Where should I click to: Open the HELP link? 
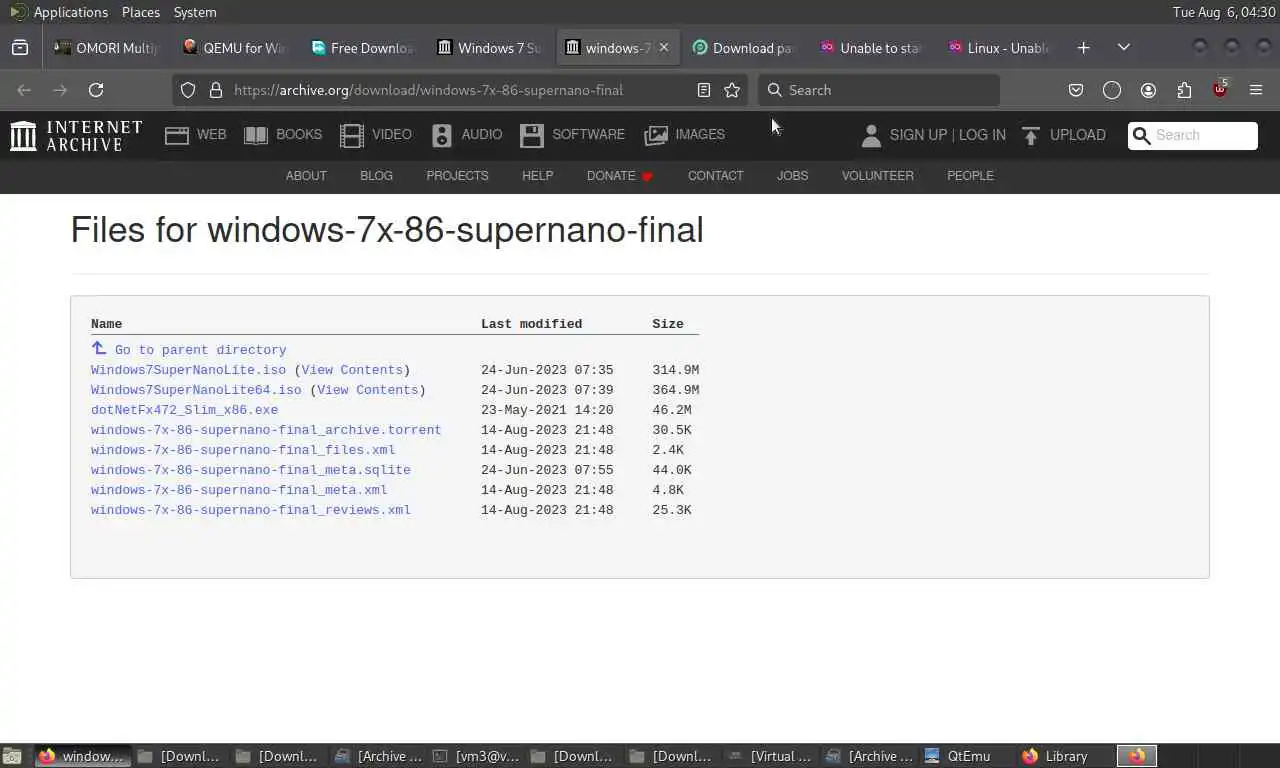click(x=537, y=175)
